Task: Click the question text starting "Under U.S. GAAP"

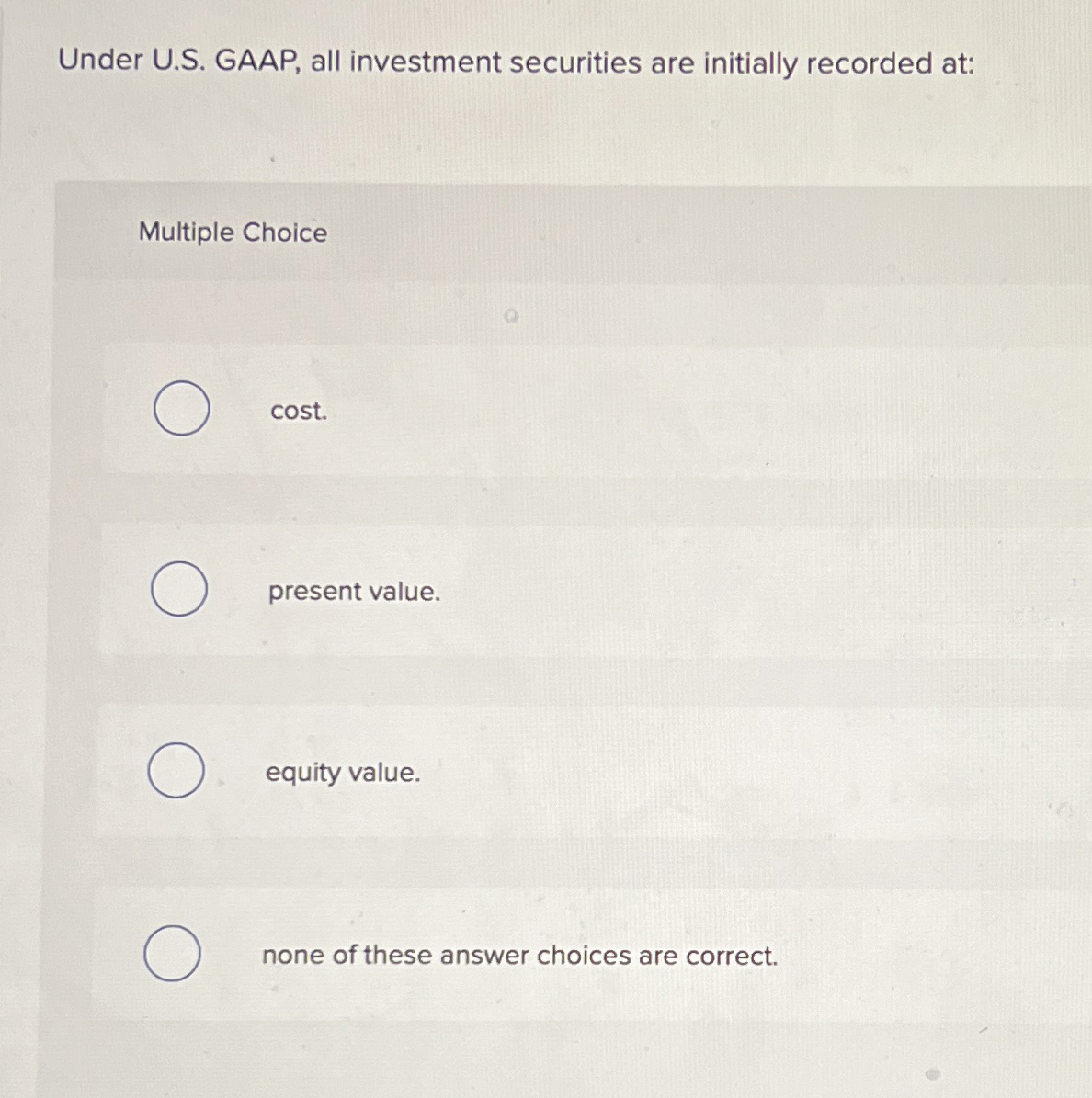Action: point(517,62)
